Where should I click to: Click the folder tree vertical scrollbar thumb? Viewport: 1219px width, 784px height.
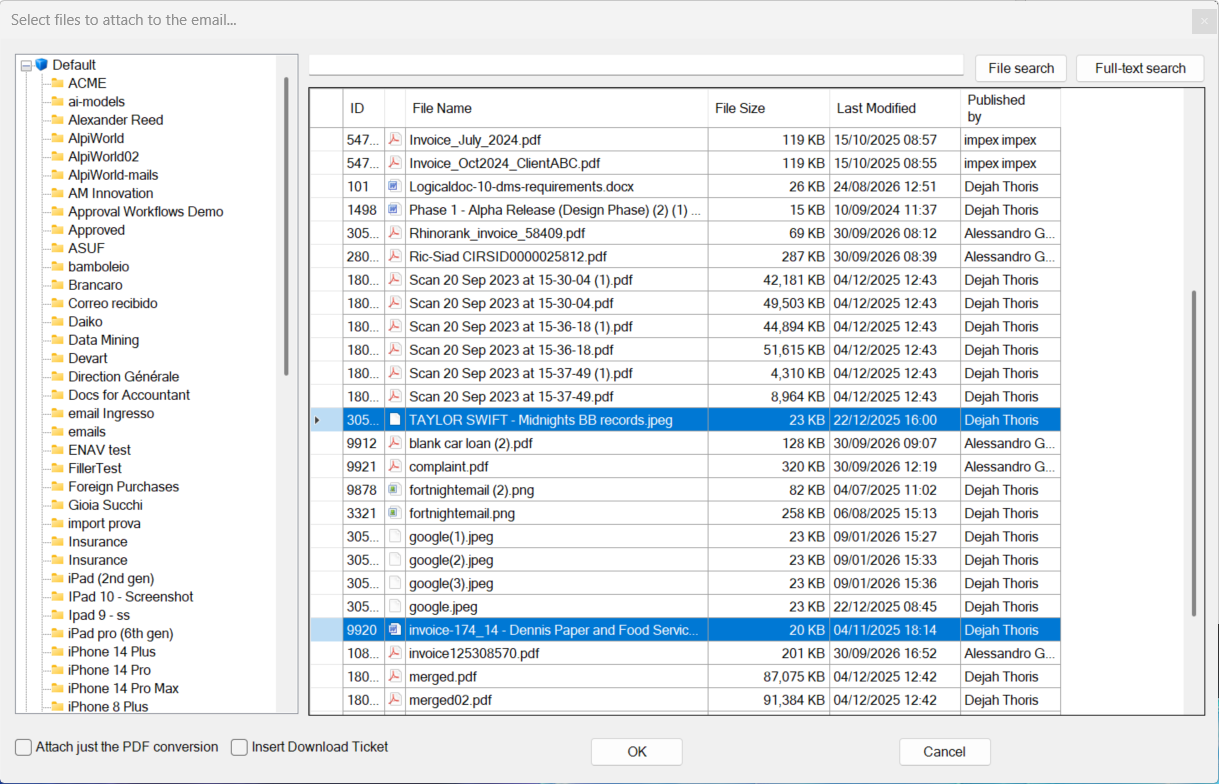[x=286, y=226]
